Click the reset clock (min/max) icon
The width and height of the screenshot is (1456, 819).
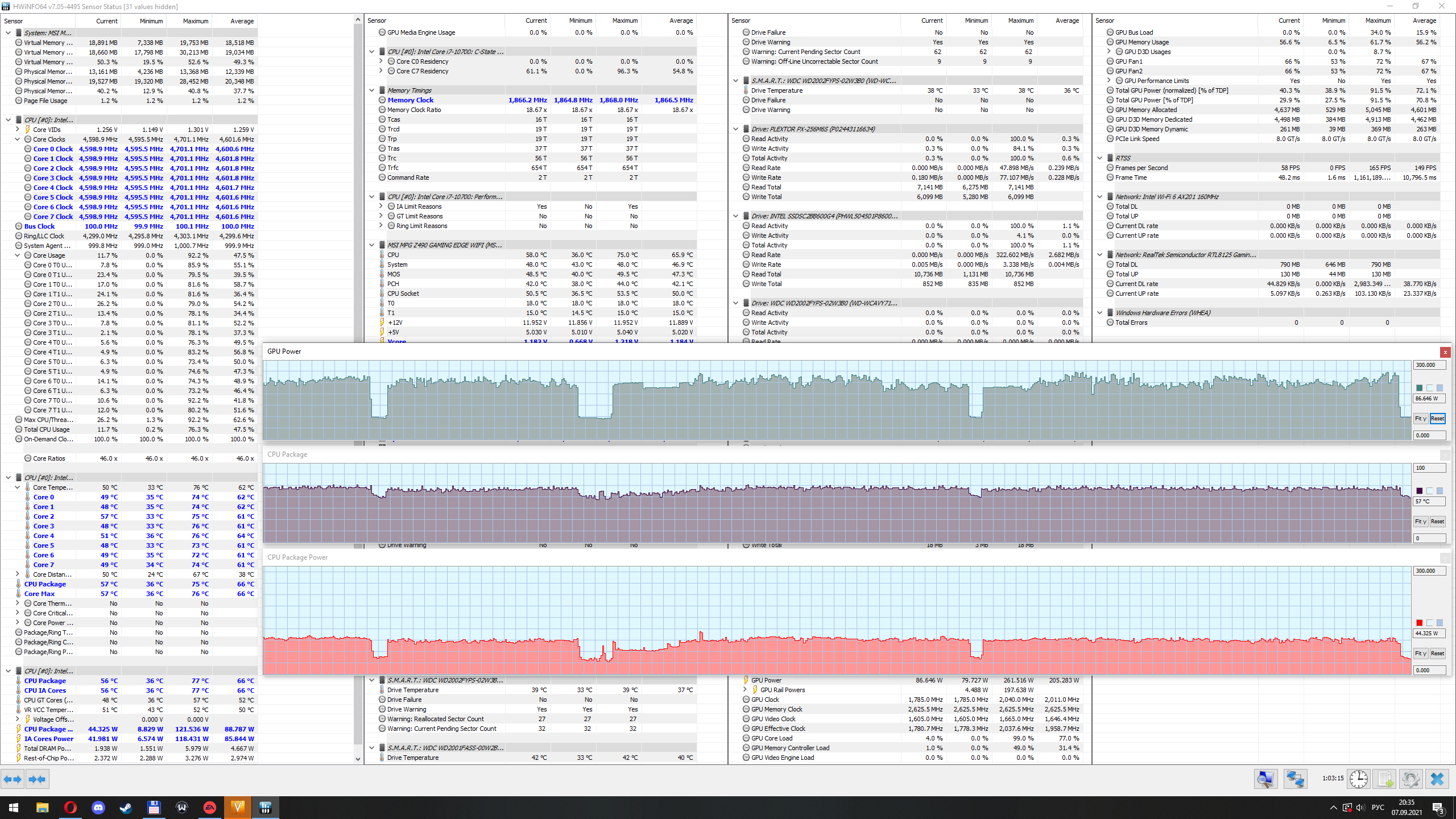(1359, 779)
